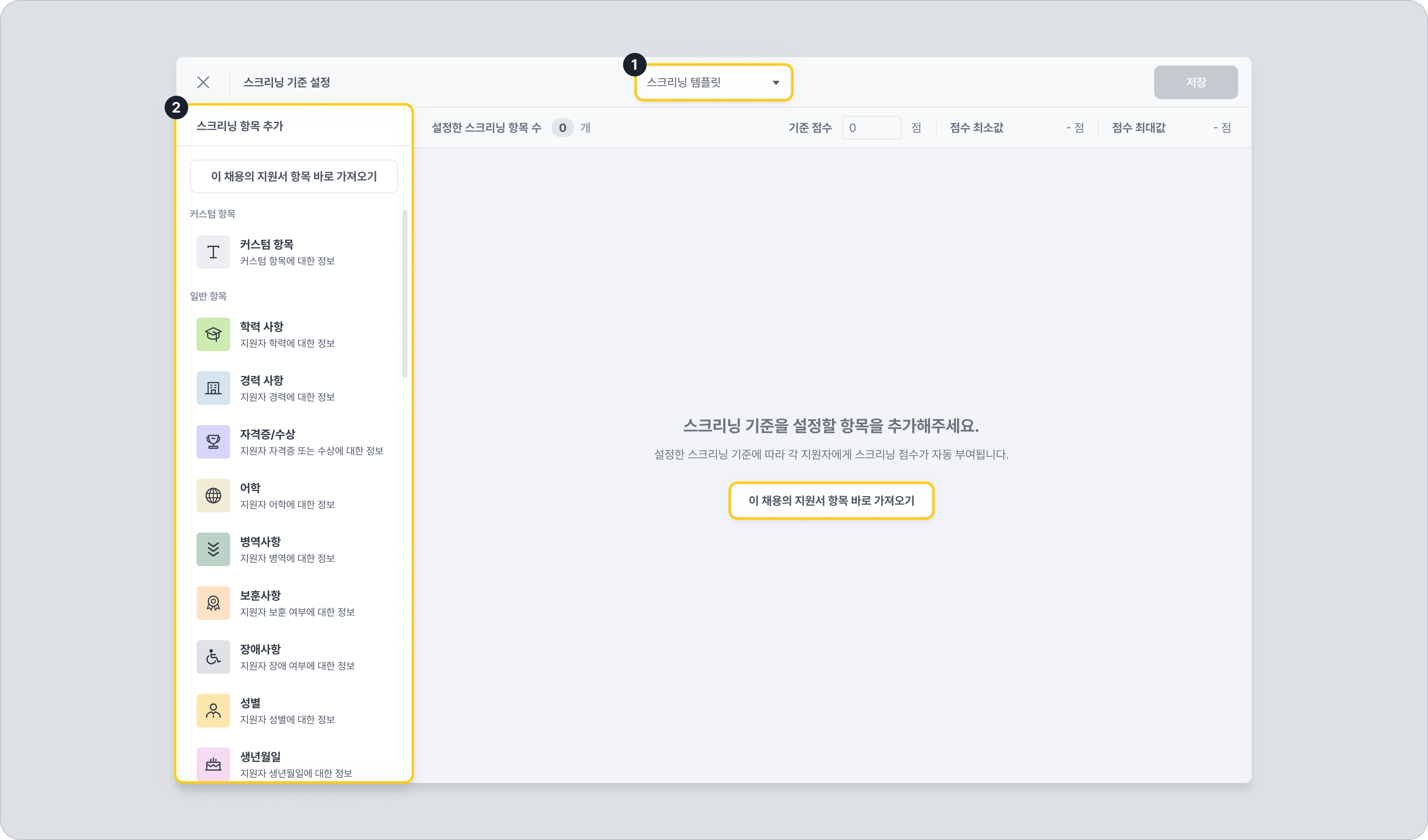Image resolution: width=1428 pixels, height=840 pixels.
Task: Click the dropdown arrow in screening template
Action: click(x=776, y=83)
